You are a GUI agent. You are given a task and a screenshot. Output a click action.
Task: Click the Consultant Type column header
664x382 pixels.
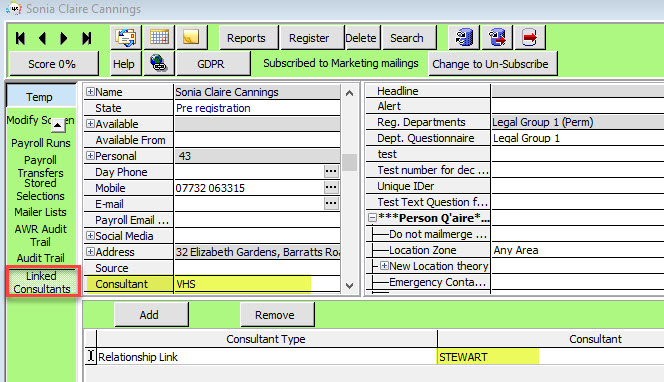[266, 339]
